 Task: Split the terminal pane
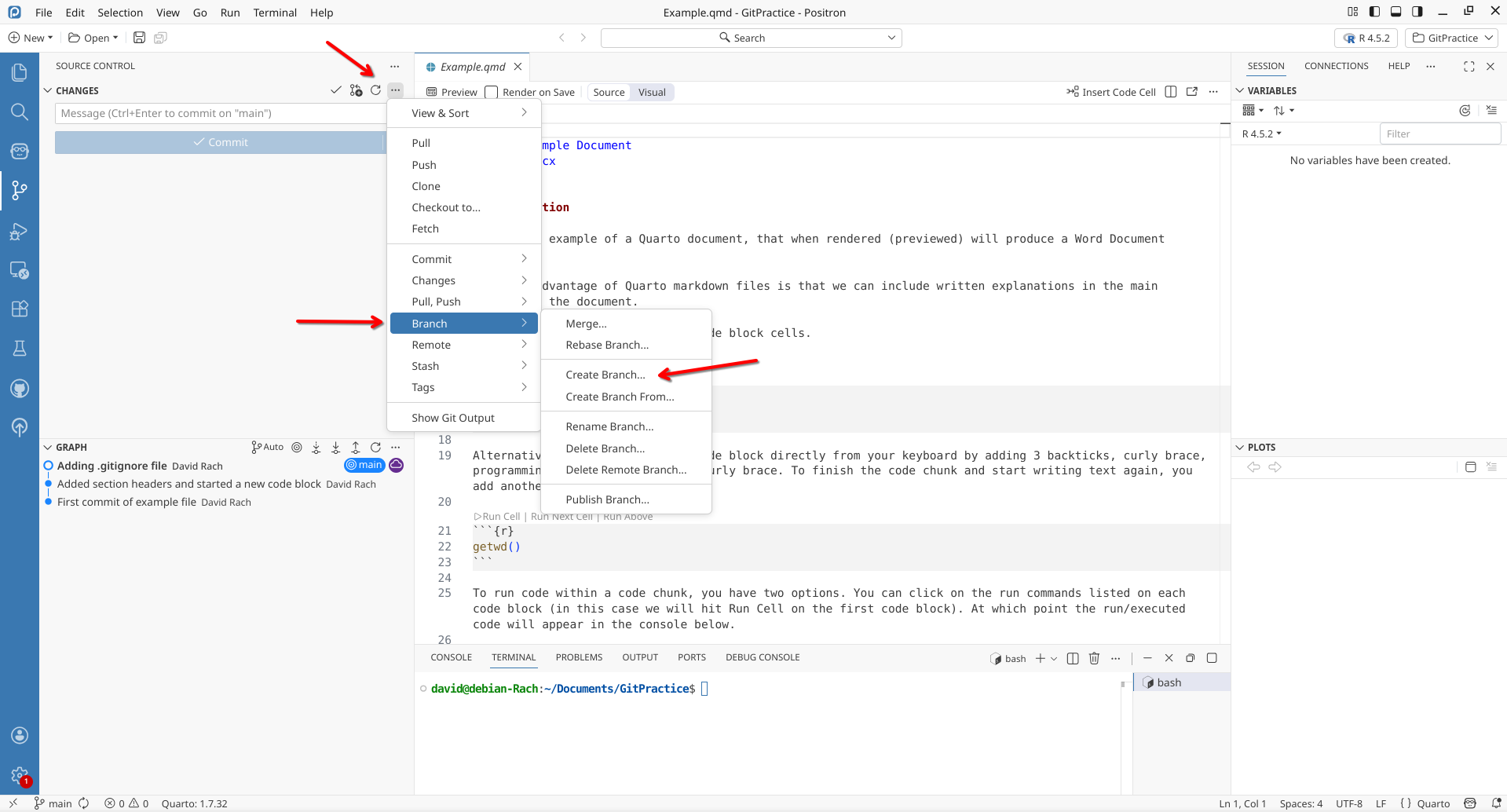(x=1073, y=658)
